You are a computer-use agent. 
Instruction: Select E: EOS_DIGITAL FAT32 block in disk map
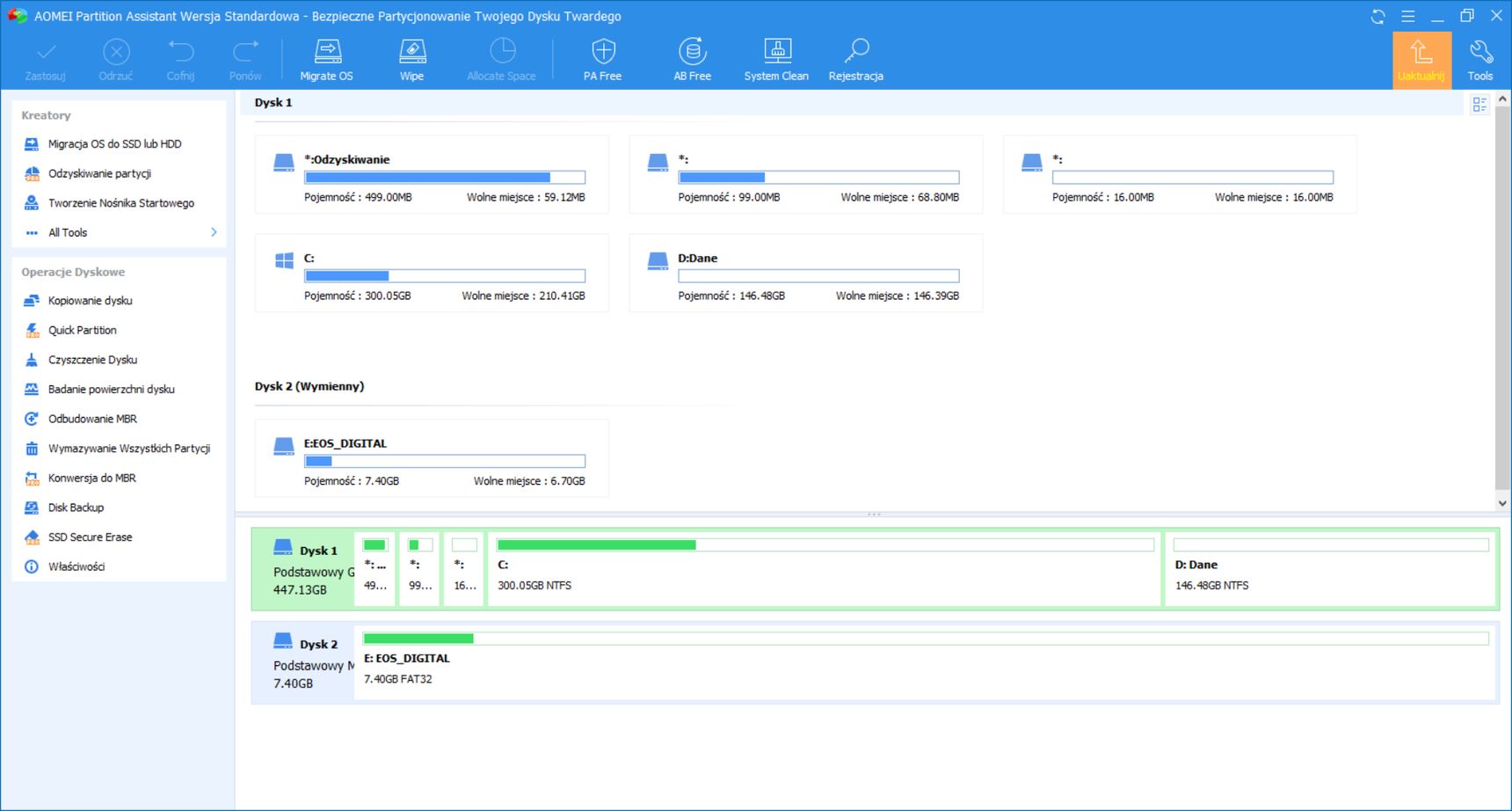click(x=925, y=662)
